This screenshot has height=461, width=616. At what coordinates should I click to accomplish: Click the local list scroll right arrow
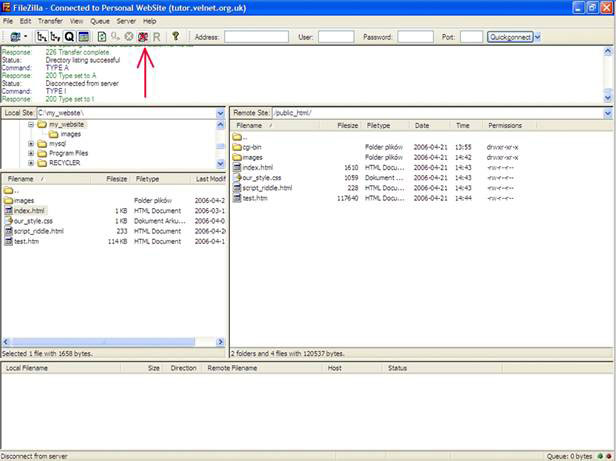(220, 342)
